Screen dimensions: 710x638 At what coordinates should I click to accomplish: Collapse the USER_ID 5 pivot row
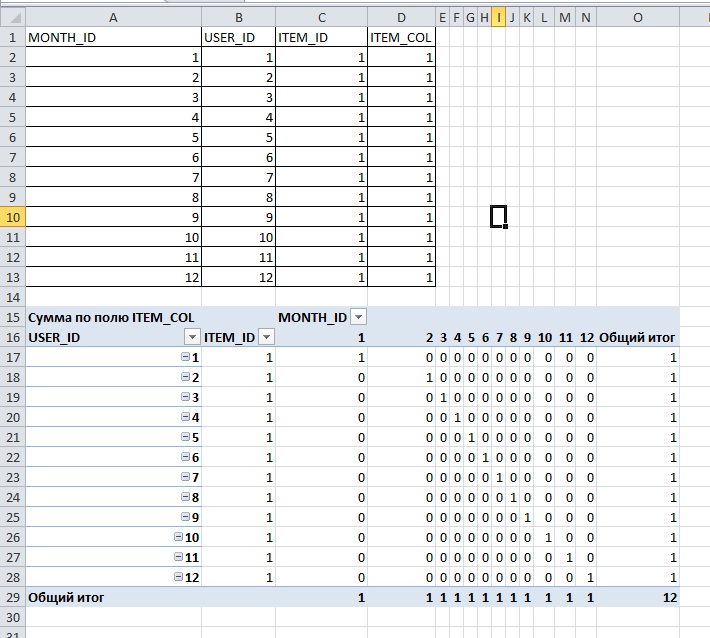[x=184, y=437]
